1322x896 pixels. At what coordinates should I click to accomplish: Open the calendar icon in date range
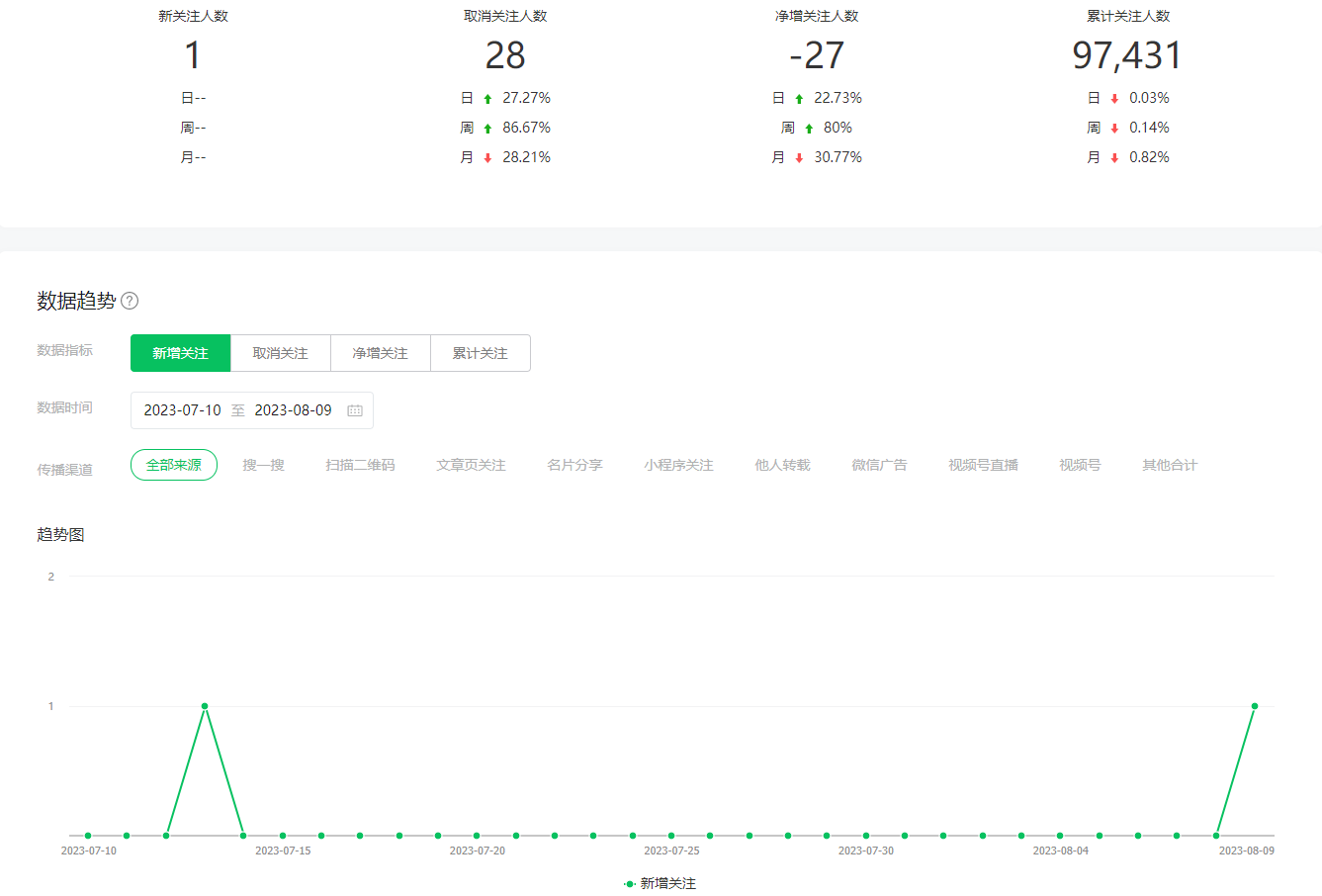click(355, 410)
